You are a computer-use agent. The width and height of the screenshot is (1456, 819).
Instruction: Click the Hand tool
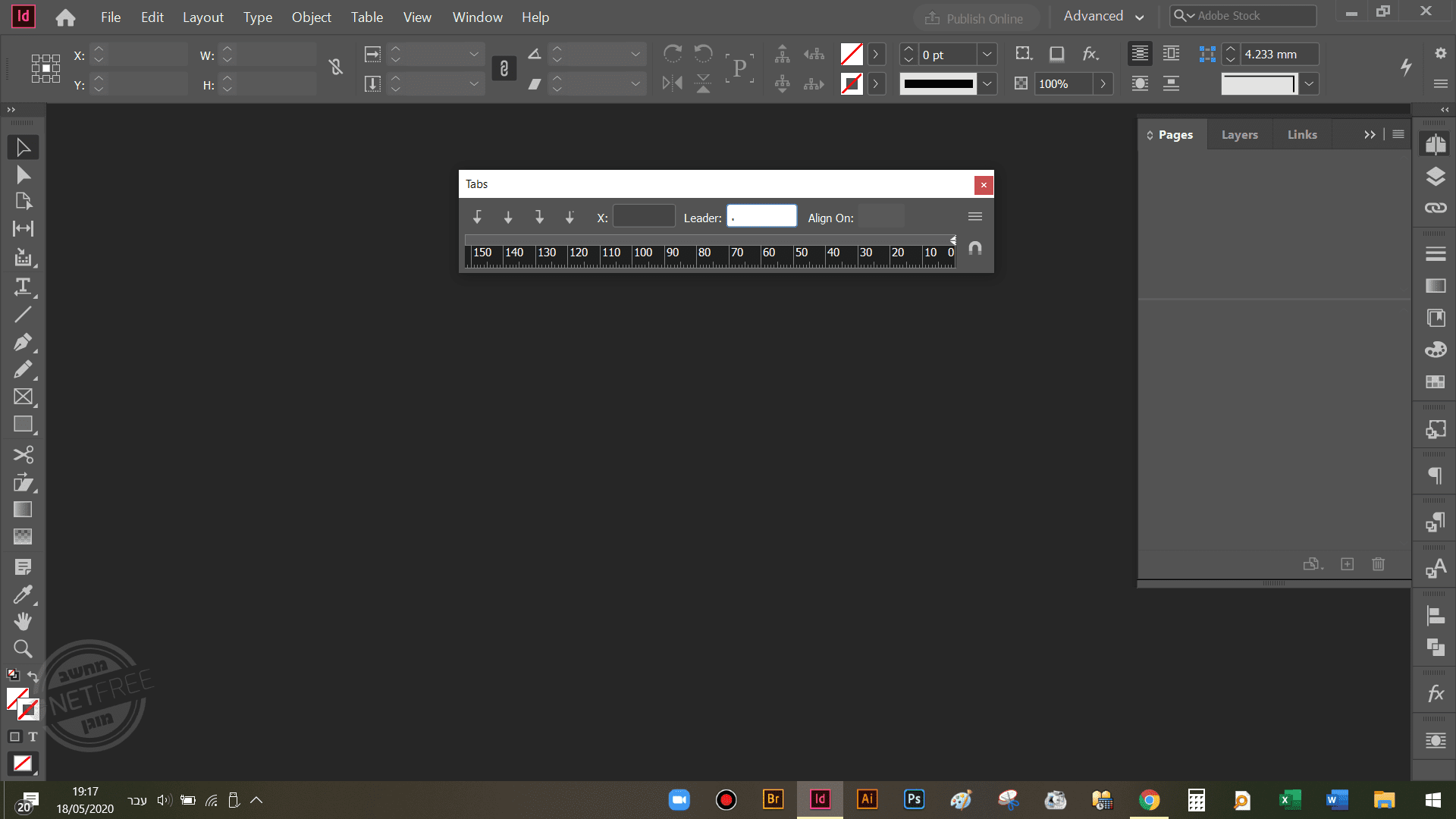pos(23,622)
